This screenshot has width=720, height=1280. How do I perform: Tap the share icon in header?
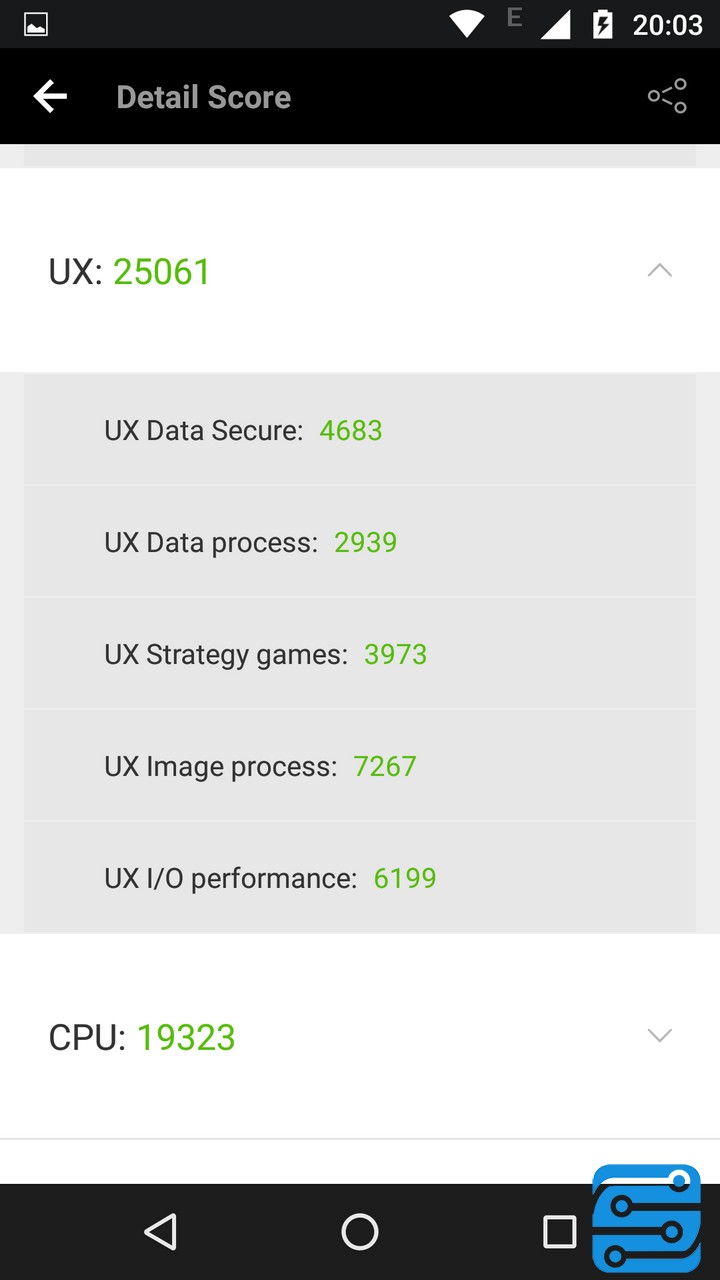pyautogui.click(x=667, y=96)
